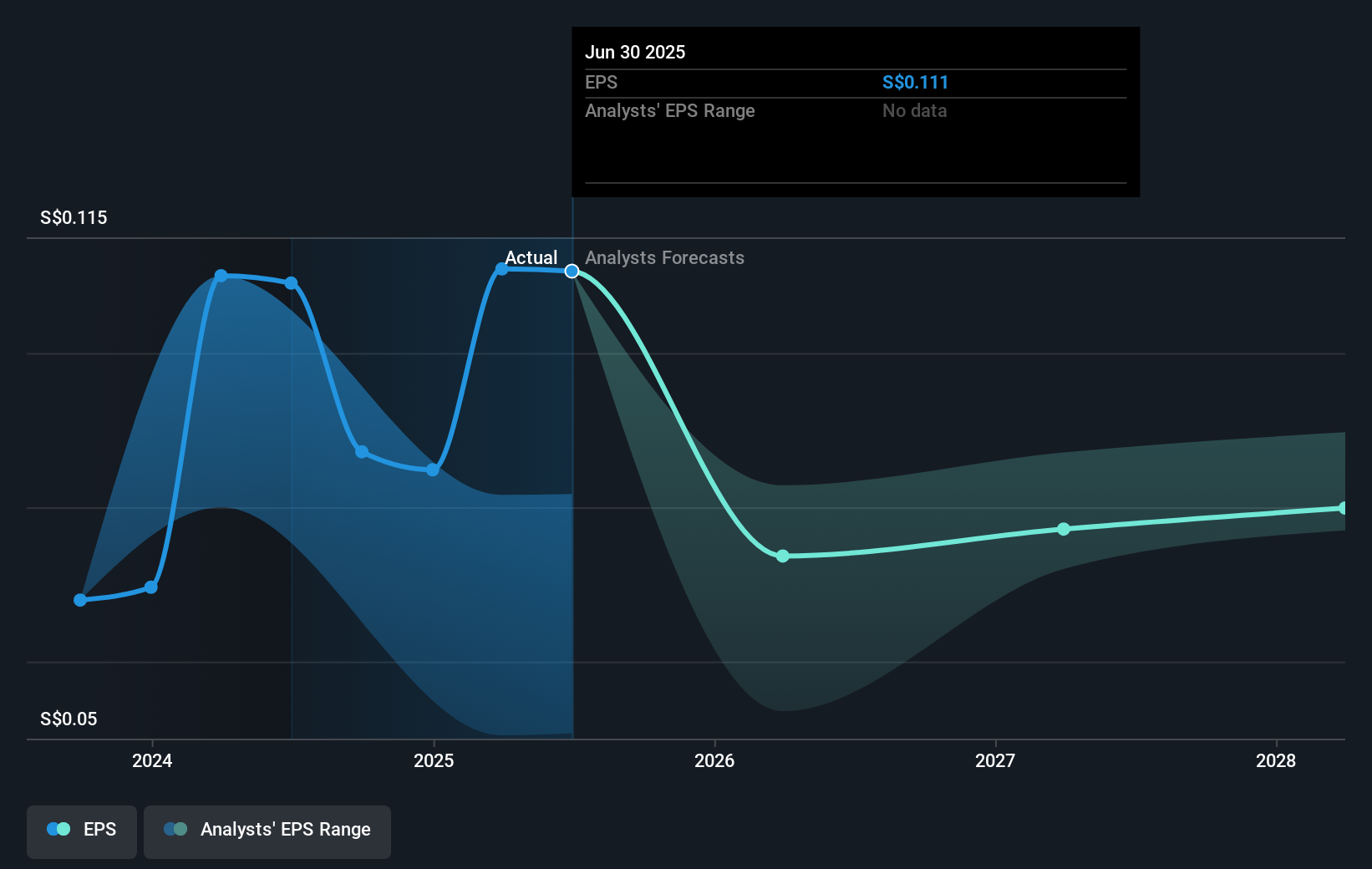Viewport: 1372px width, 869px height.
Task: Select the Actual label on chart
Action: point(531,257)
